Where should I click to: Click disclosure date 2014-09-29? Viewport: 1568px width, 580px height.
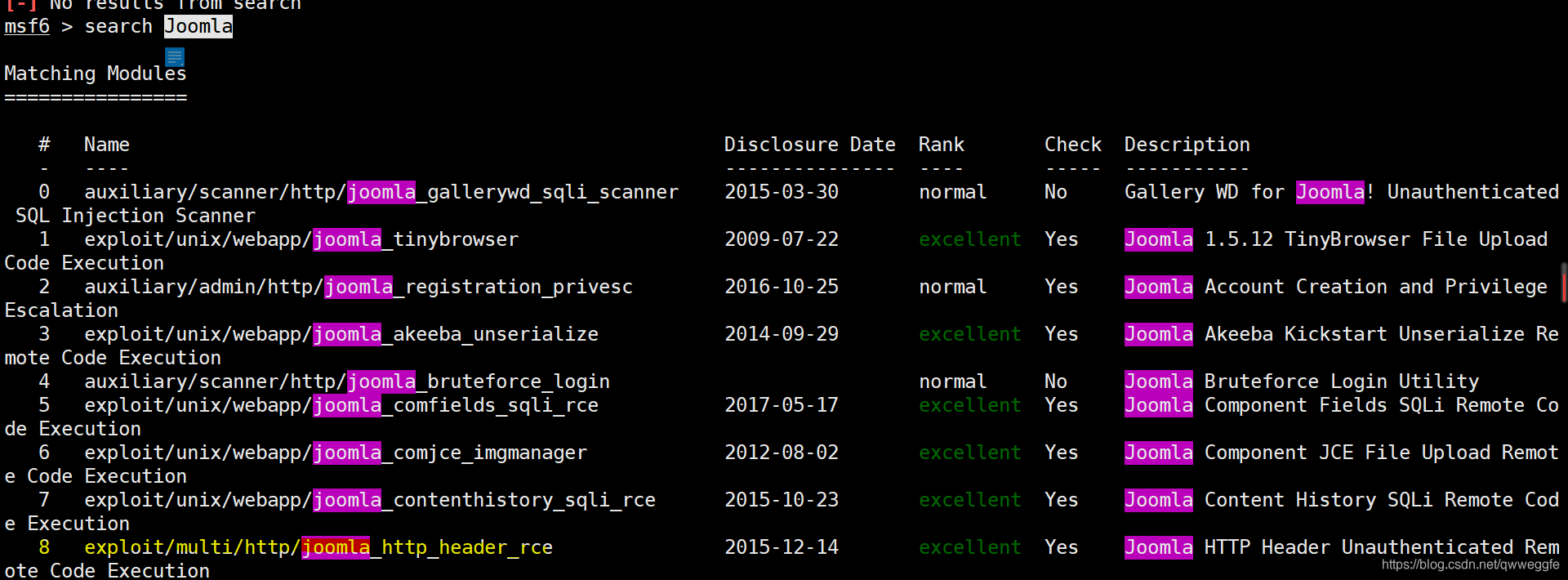[x=782, y=334]
